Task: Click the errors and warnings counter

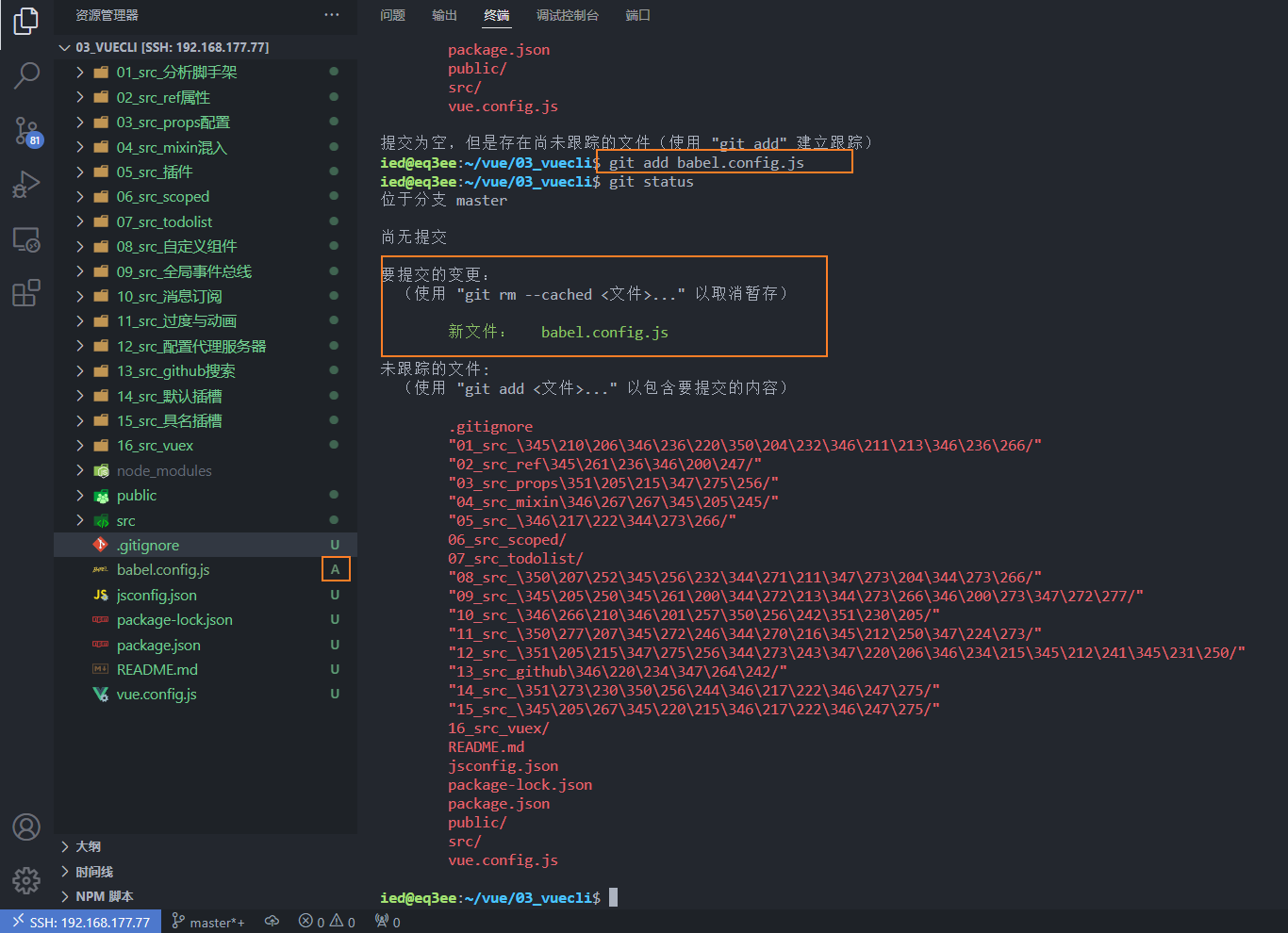Action: (x=327, y=922)
